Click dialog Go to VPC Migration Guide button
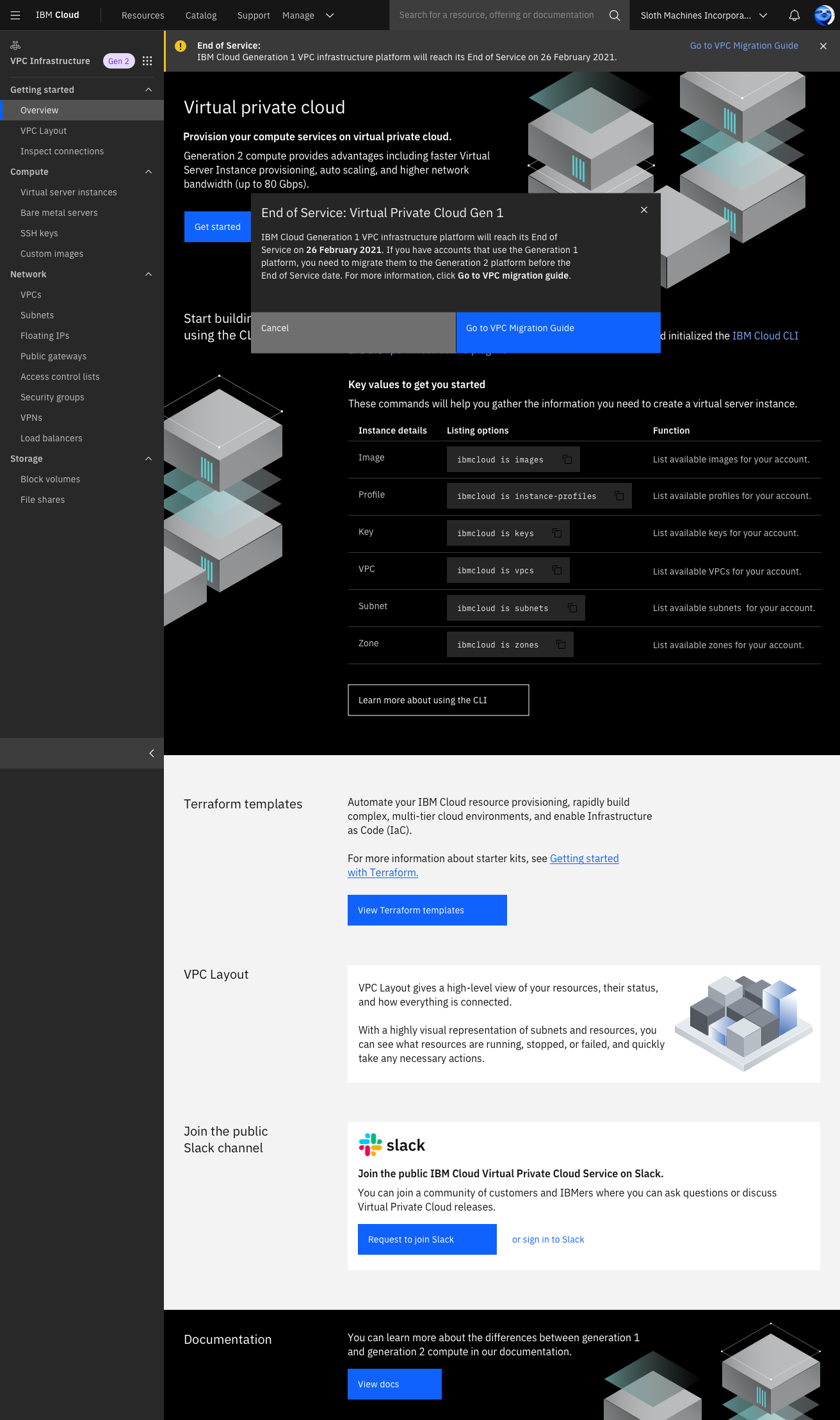 coord(558,332)
